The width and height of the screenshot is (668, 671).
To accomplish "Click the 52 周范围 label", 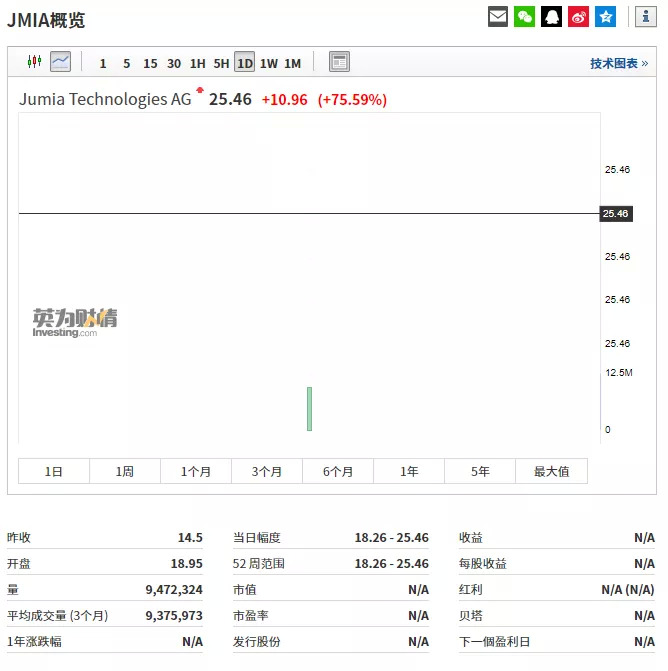I will tap(259, 564).
